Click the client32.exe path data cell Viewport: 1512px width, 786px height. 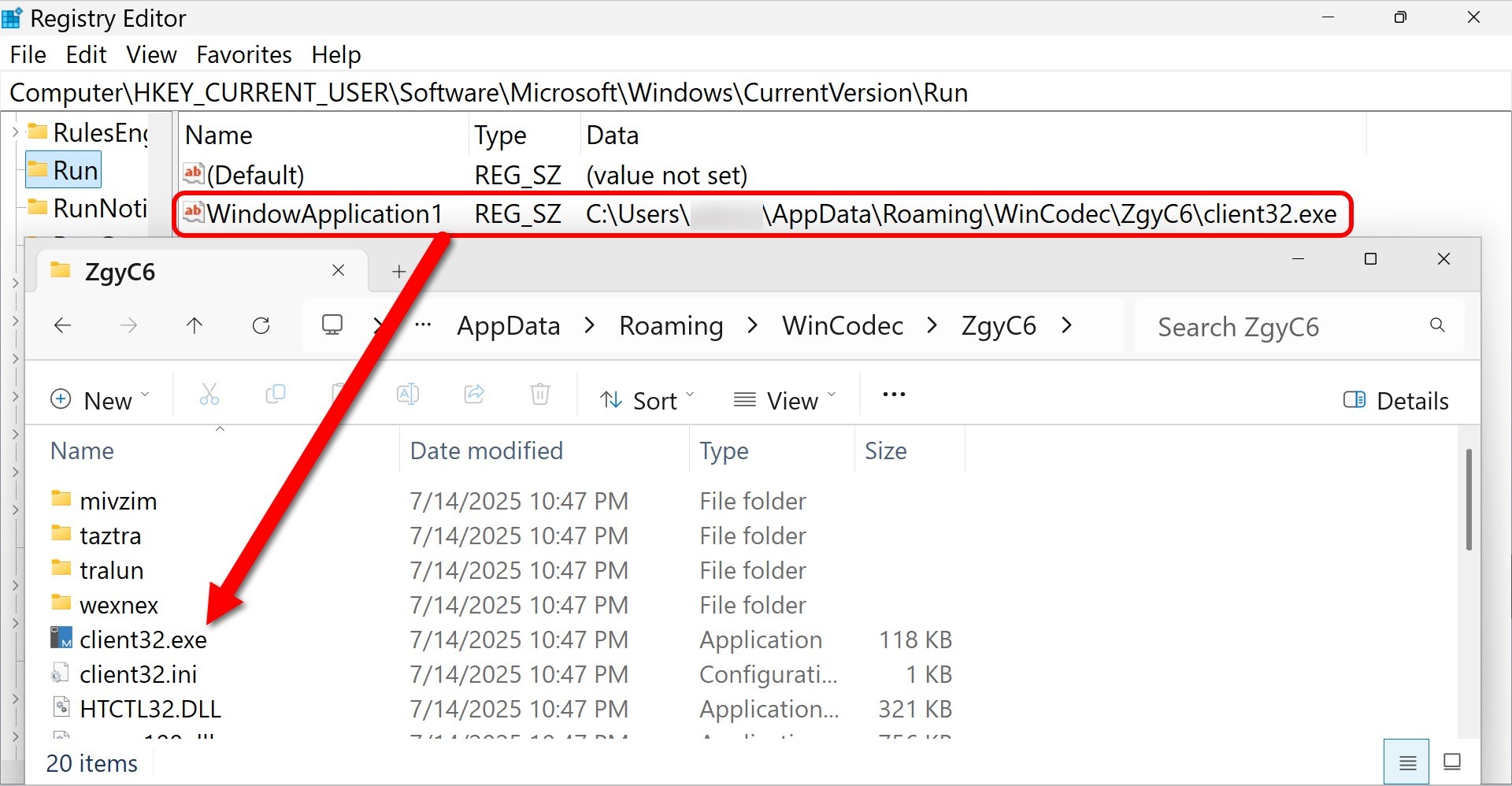point(962,213)
